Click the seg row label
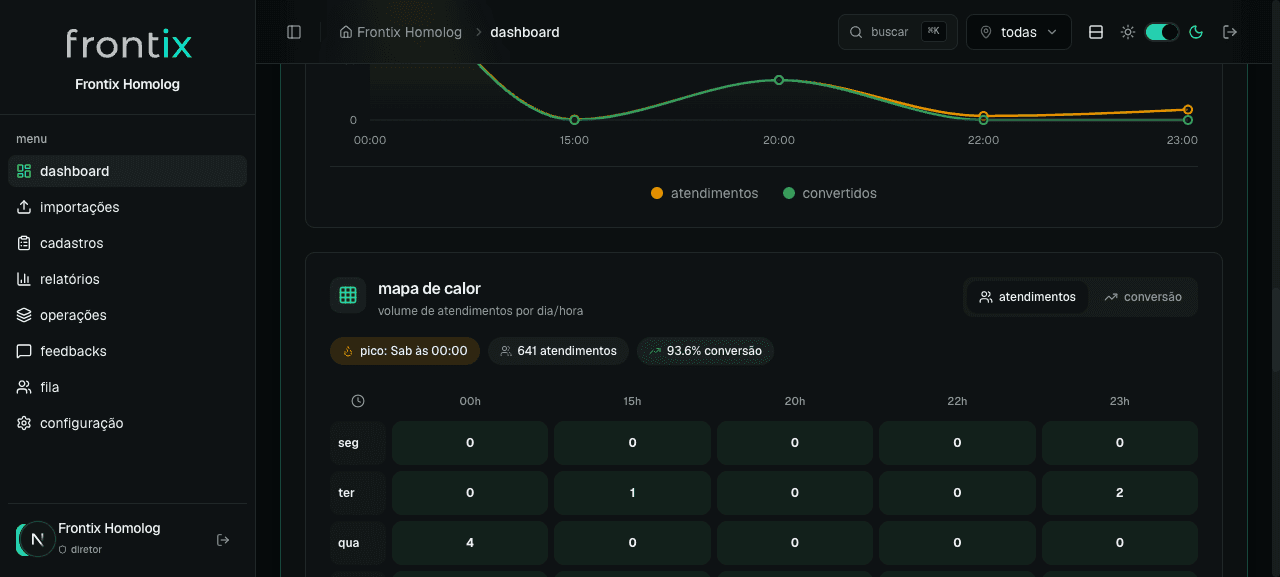The image size is (1280, 577). click(358, 443)
